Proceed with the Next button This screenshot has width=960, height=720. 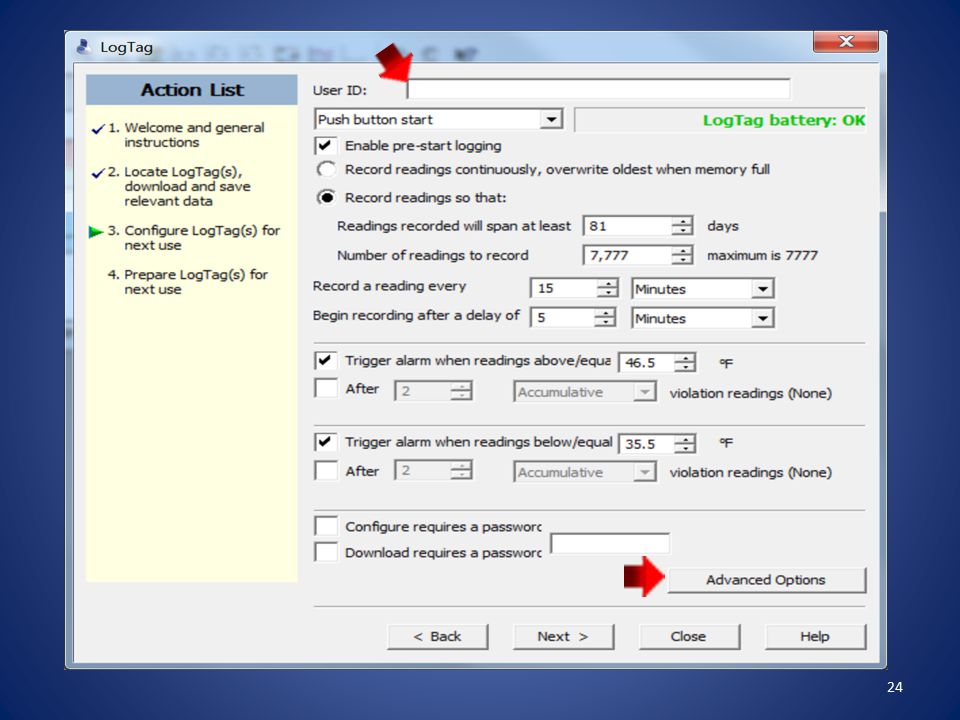pos(563,637)
